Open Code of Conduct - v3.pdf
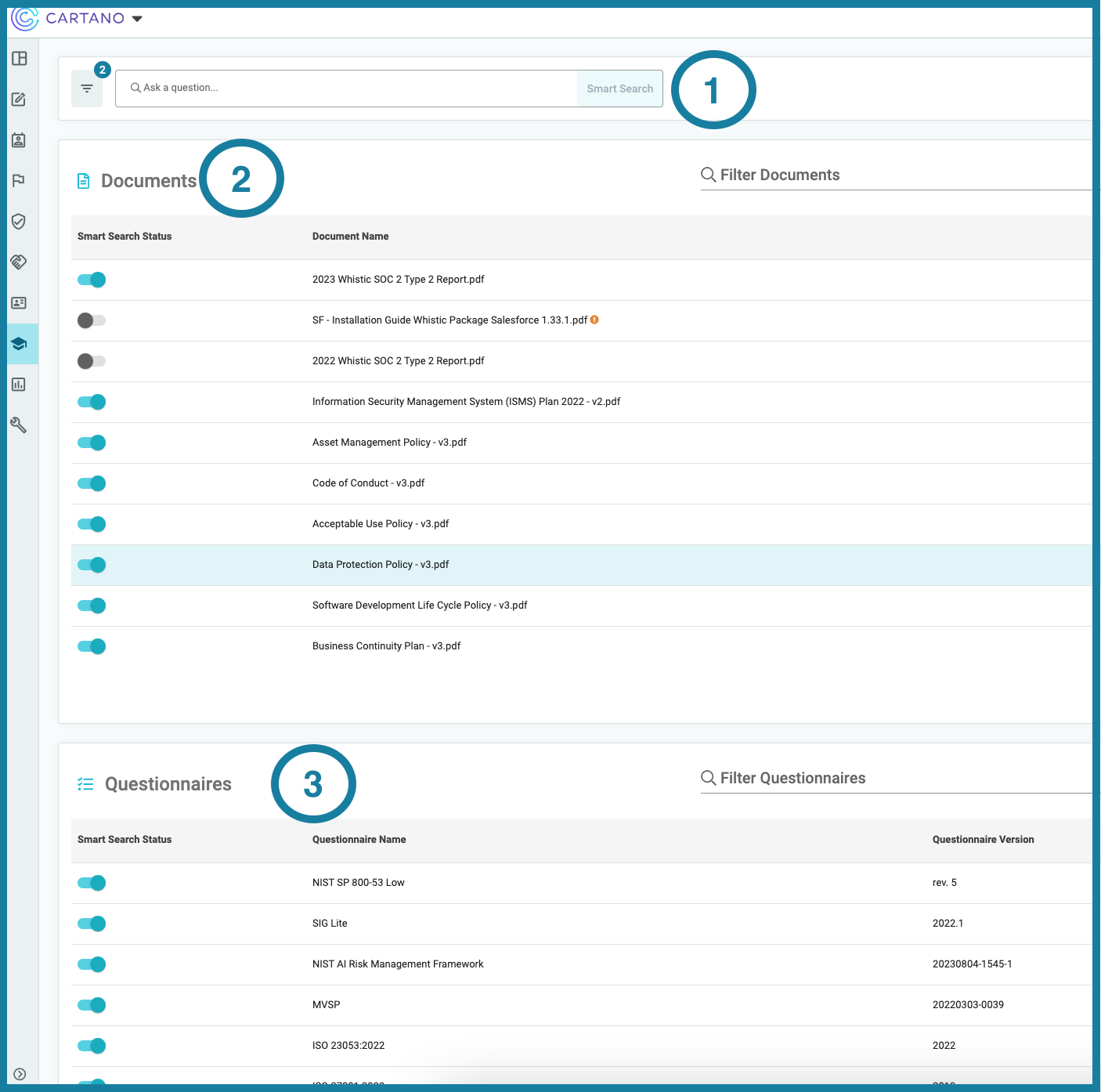The height and width of the screenshot is (1092, 1101). (x=368, y=483)
